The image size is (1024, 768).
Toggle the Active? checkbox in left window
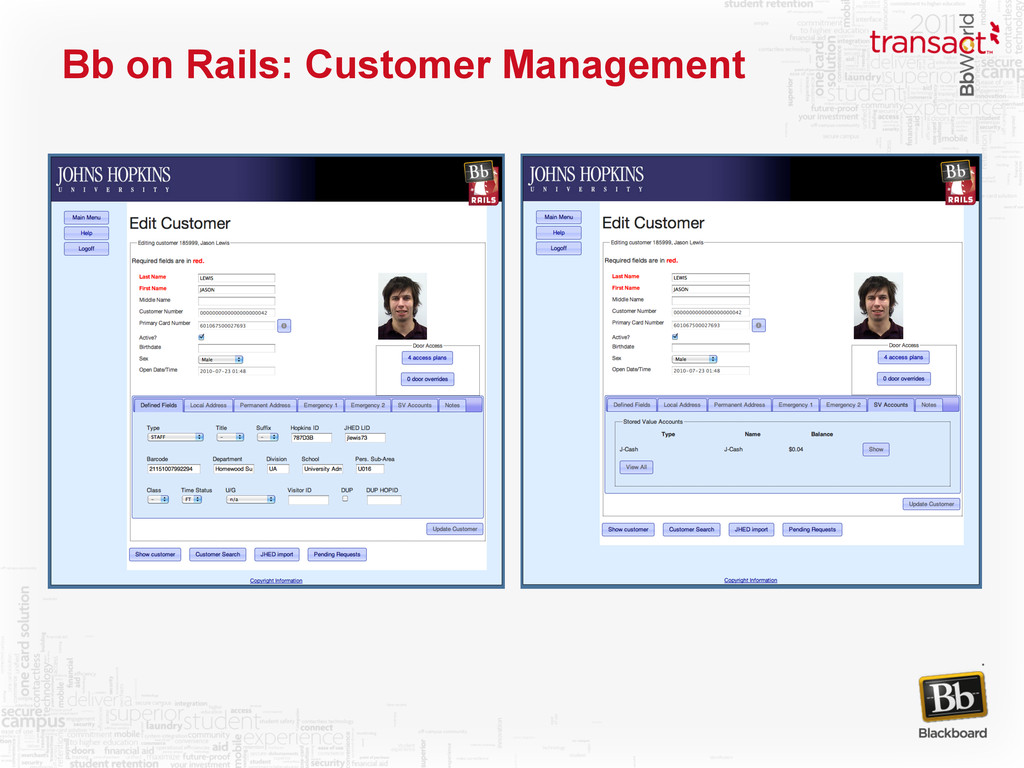201,337
